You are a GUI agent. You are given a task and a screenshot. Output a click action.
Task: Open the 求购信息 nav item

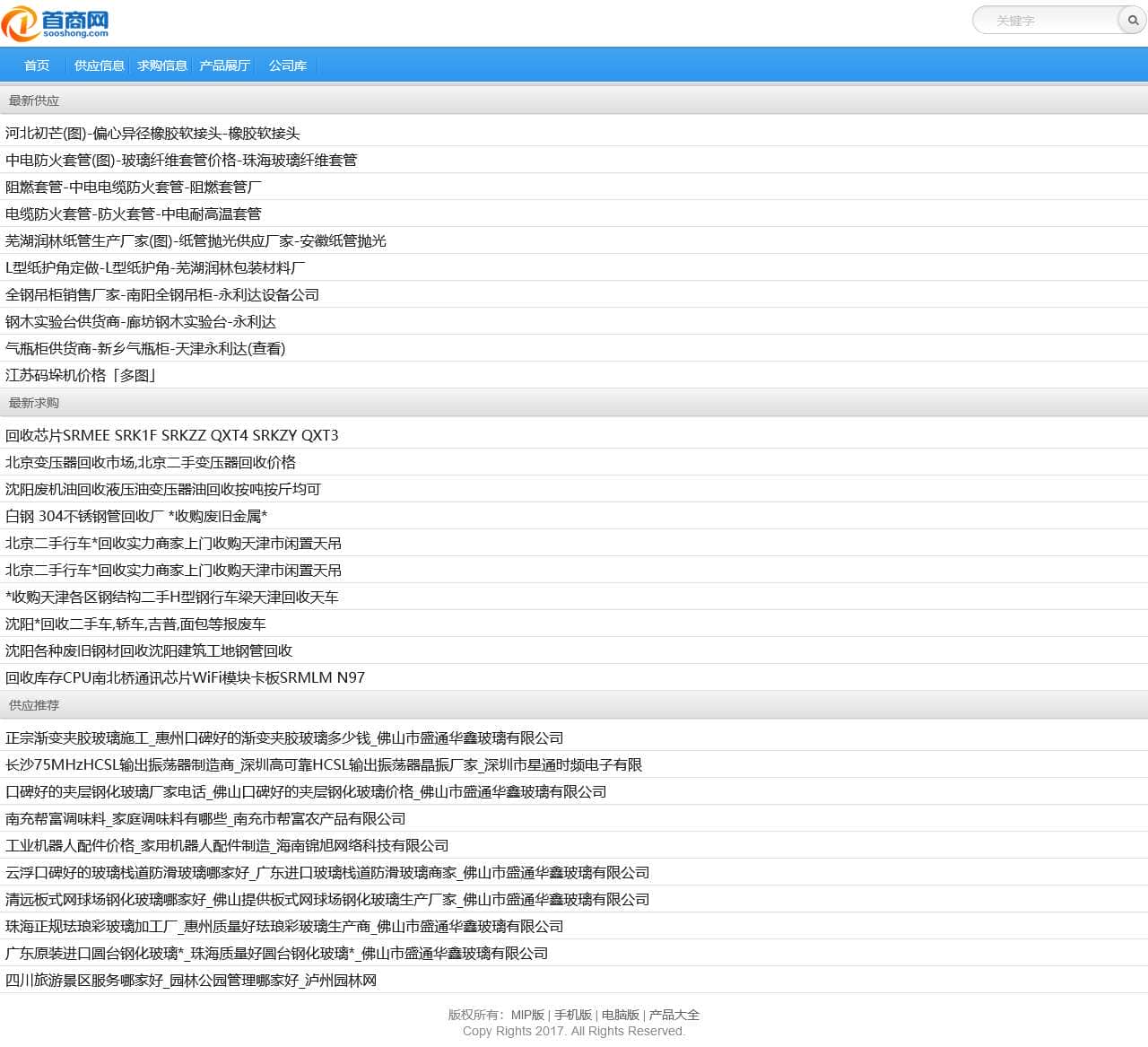coord(162,65)
